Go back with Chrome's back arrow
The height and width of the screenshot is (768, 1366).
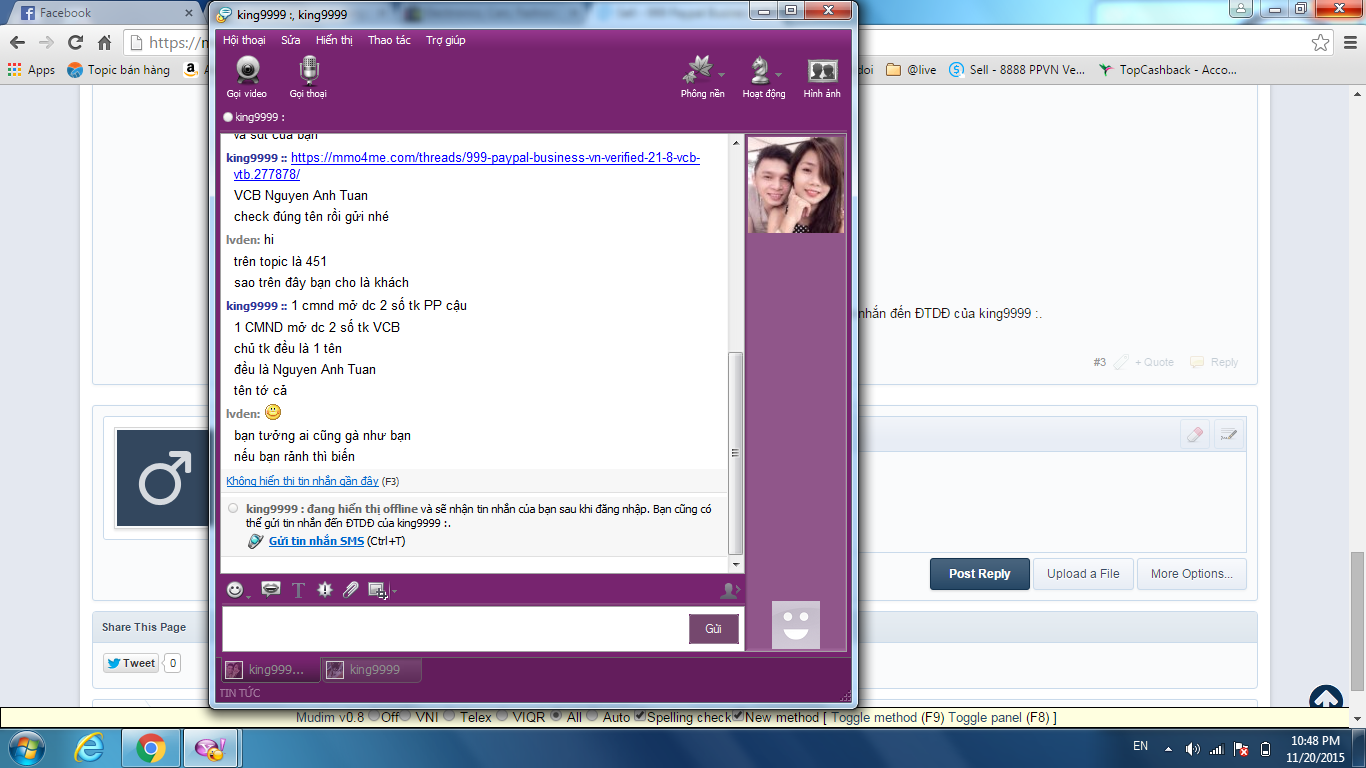(17, 43)
